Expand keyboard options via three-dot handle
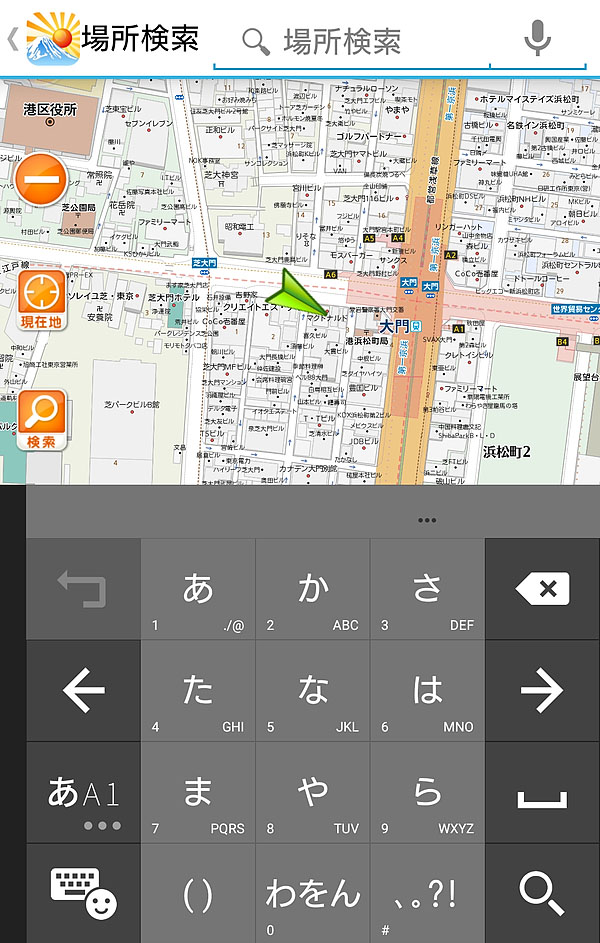The image size is (600, 943). pyautogui.click(x=427, y=520)
